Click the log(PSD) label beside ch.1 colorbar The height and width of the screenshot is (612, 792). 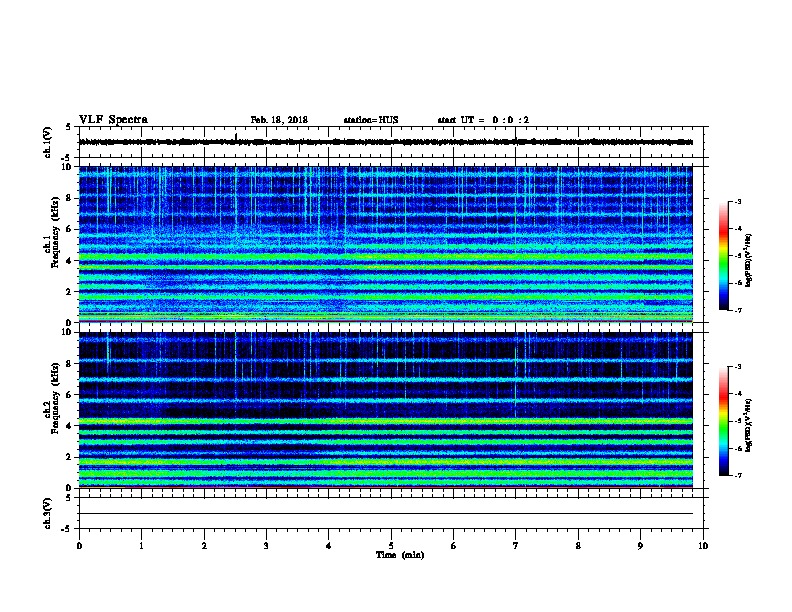click(748, 261)
